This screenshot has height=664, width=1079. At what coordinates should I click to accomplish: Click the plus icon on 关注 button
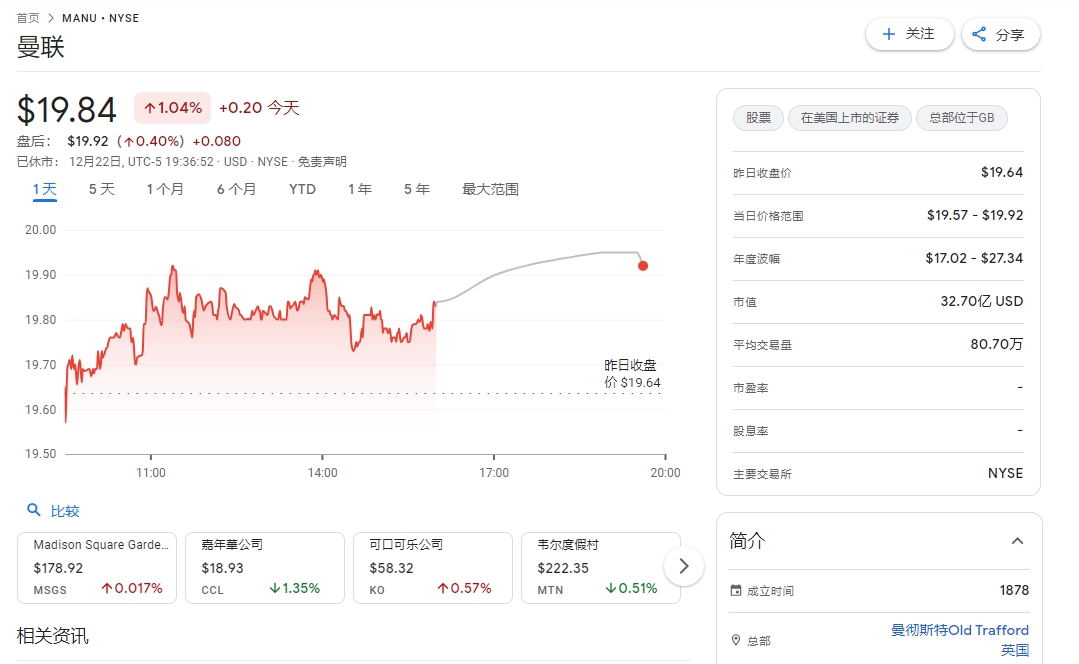tap(888, 34)
